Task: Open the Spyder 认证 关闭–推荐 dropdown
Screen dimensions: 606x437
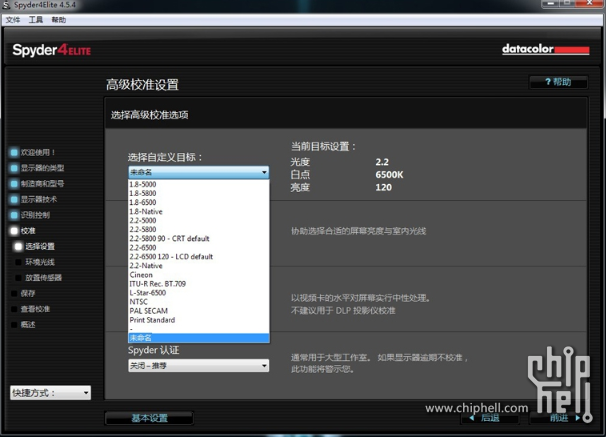Action: [x=199, y=366]
